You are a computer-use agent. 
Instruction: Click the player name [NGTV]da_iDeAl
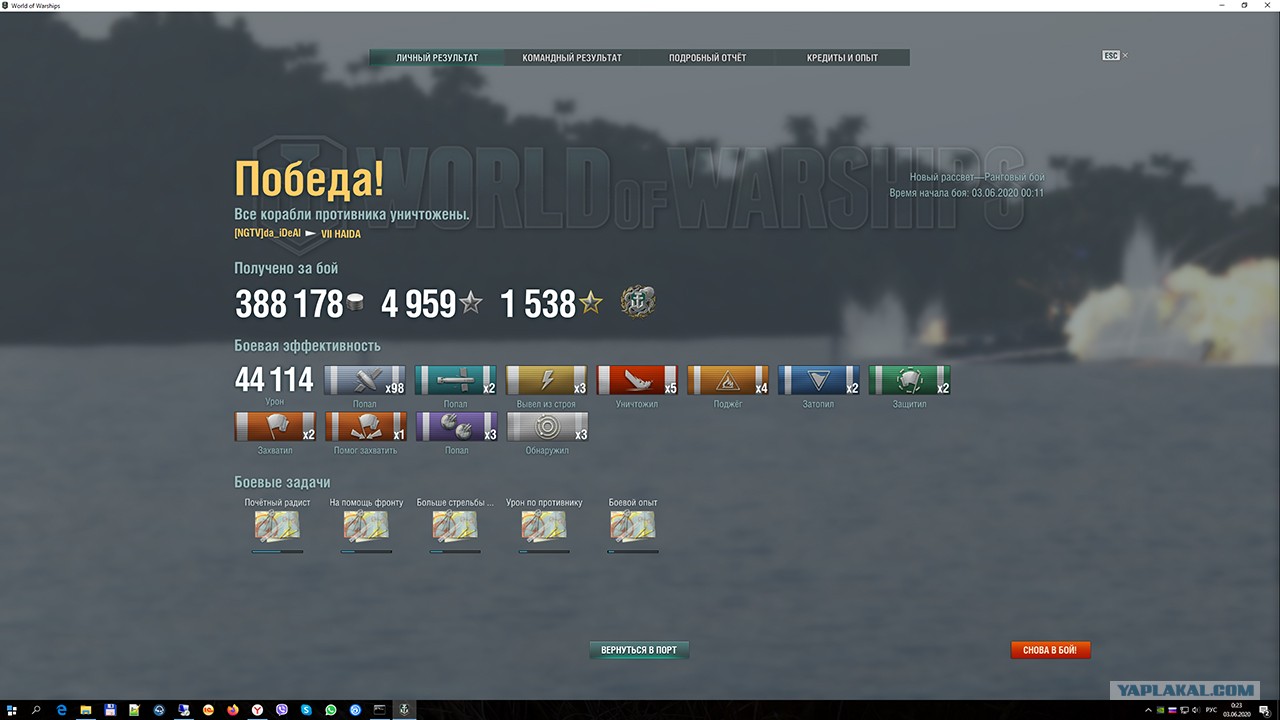point(267,234)
